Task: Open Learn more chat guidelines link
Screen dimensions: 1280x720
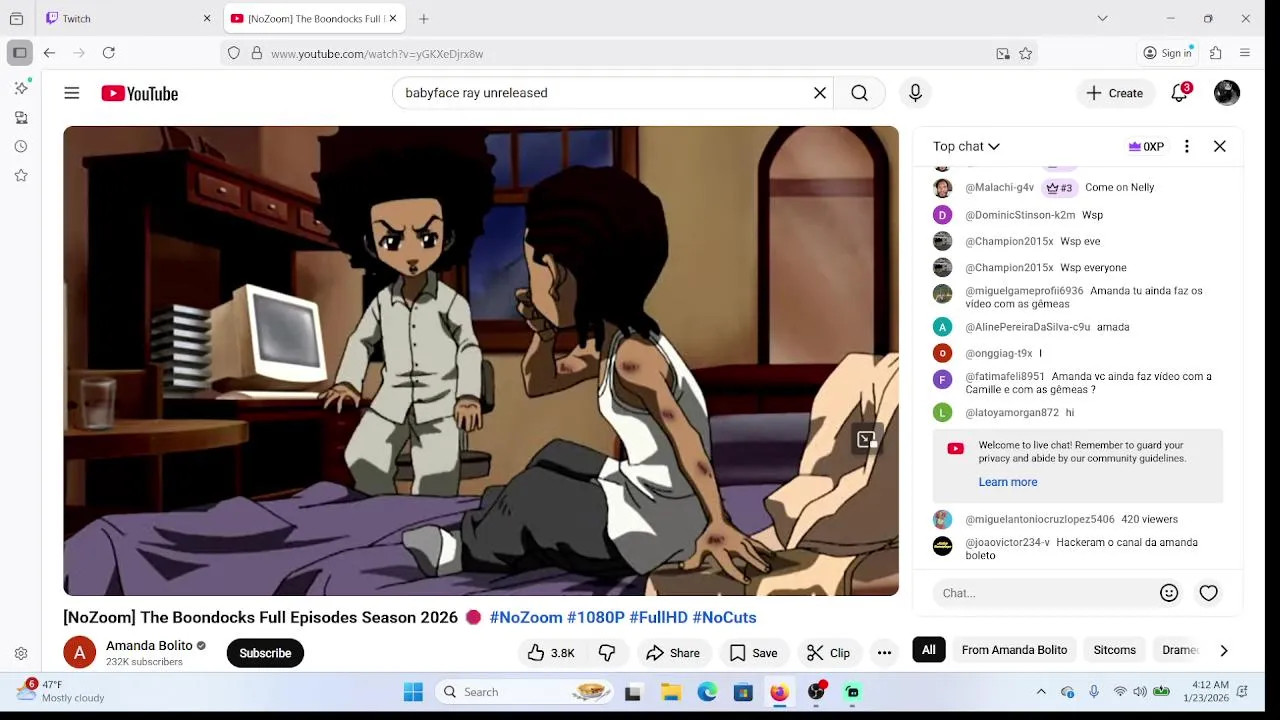Action: (1008, 482)
